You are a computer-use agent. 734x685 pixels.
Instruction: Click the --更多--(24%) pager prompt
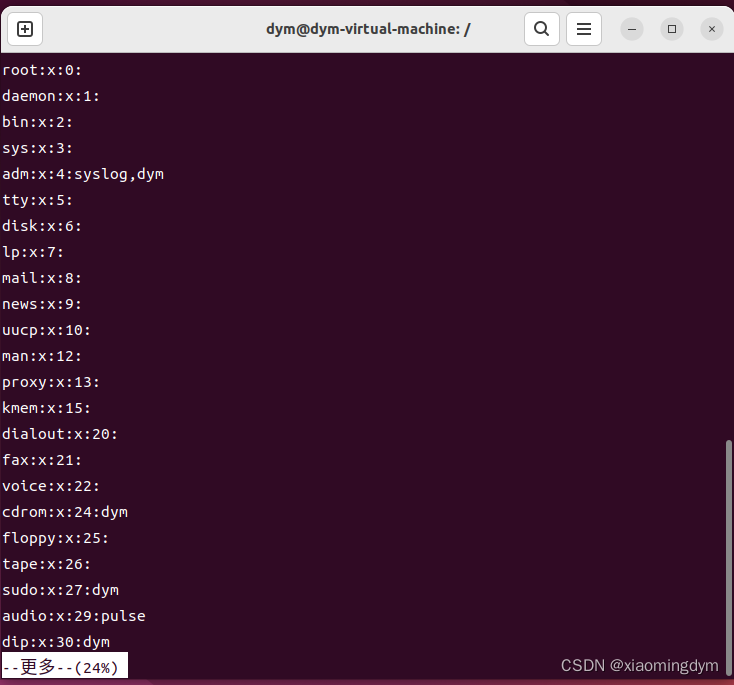[x=65, y=665]
